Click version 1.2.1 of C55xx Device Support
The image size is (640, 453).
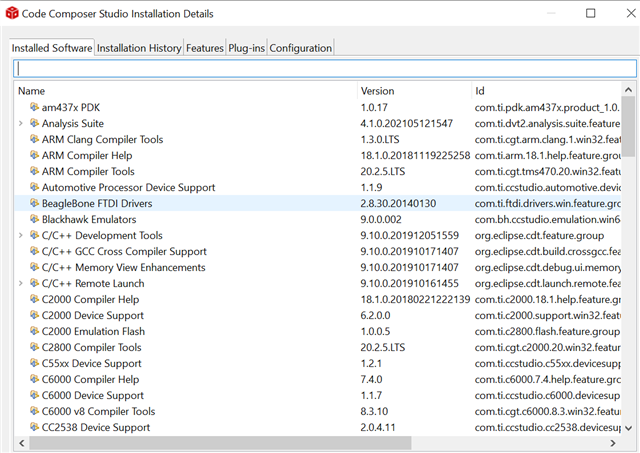[x=371, y=363]
